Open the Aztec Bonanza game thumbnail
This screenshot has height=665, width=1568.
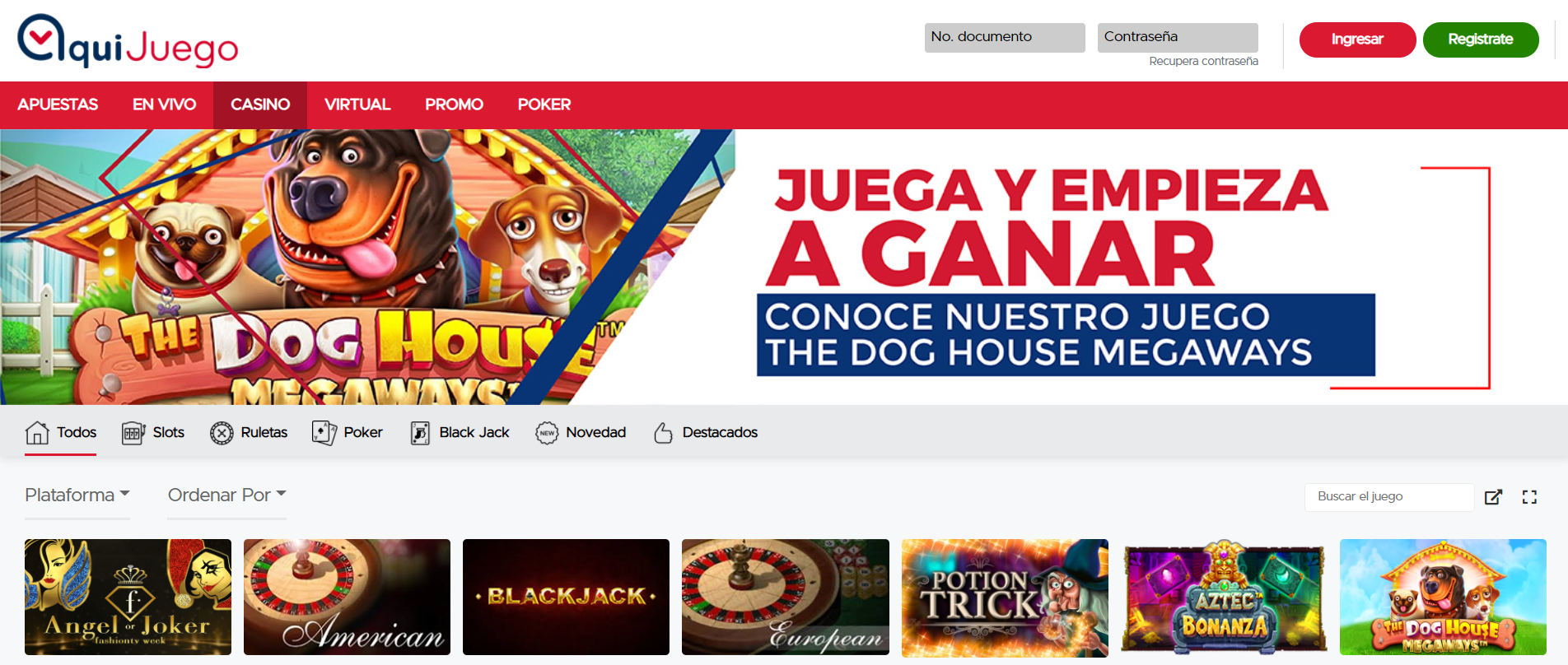pyautogui.click(x=1224, y=598)
